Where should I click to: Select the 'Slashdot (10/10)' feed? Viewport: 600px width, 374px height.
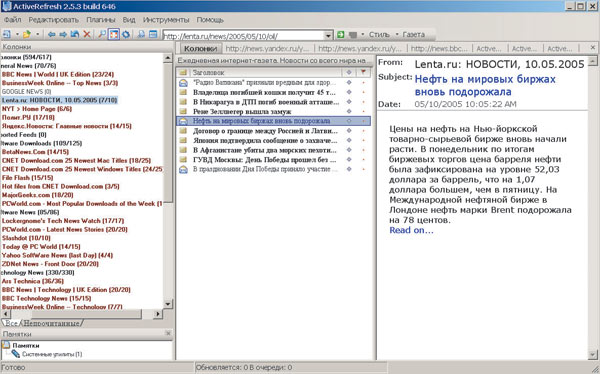click(x=26, y=238)
